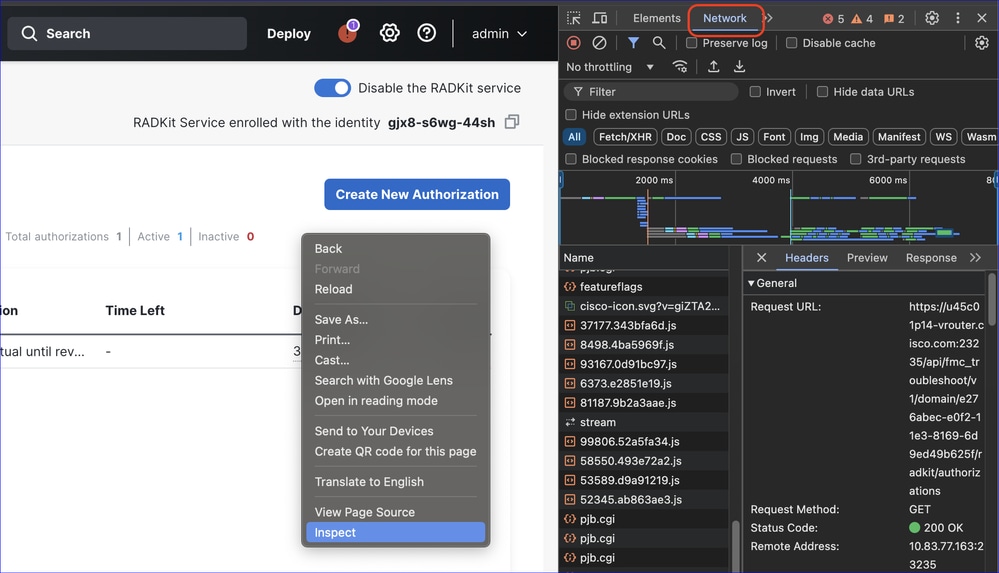This screenshot has height=573, width=999.
Task: Open the No throttling dropdown
Action: pyautogui.click(x=610, y=67)
